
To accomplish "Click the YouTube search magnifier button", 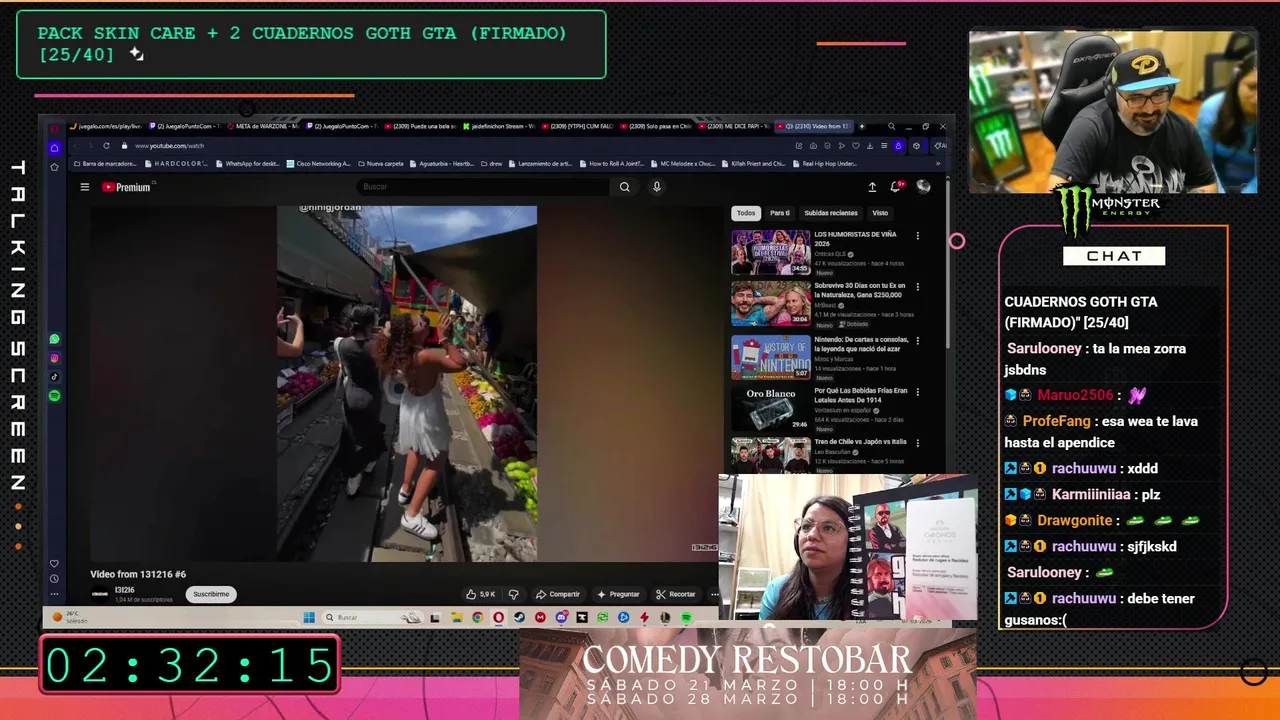I will 624,187.
